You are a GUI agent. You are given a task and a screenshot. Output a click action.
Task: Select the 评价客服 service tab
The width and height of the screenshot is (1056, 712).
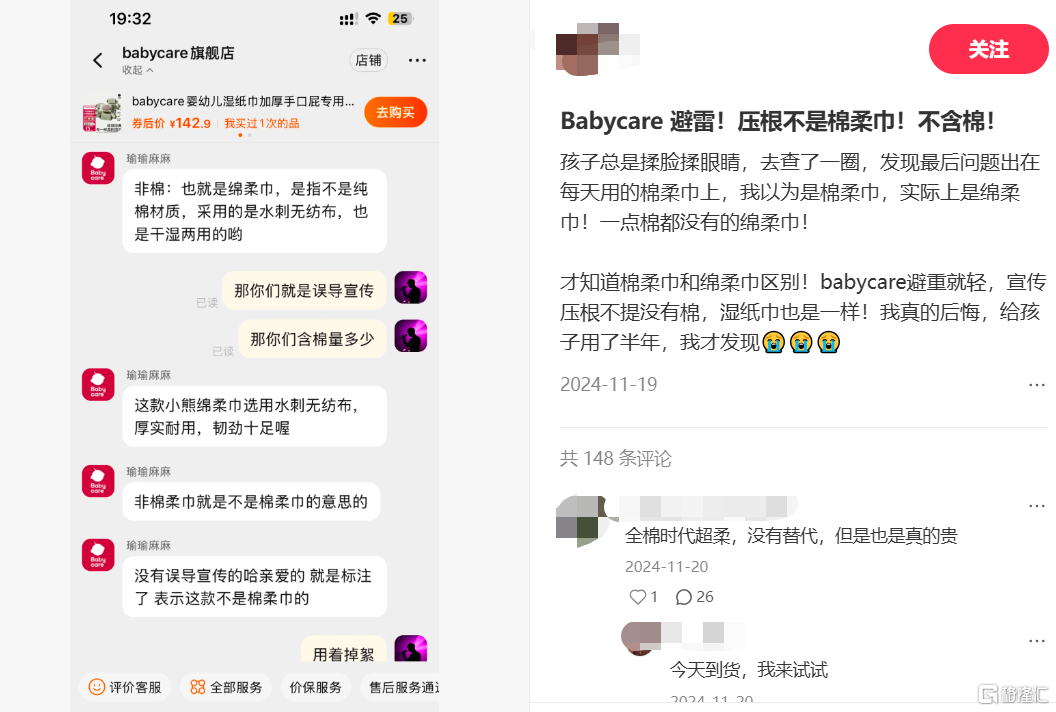point(125,687)
